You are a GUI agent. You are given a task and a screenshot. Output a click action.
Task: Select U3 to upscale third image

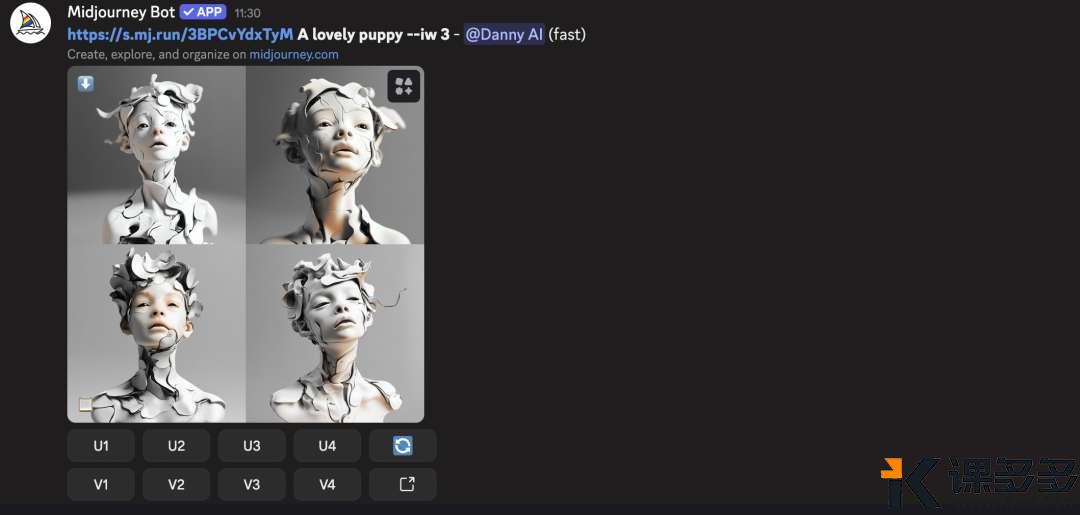(252, 445)
